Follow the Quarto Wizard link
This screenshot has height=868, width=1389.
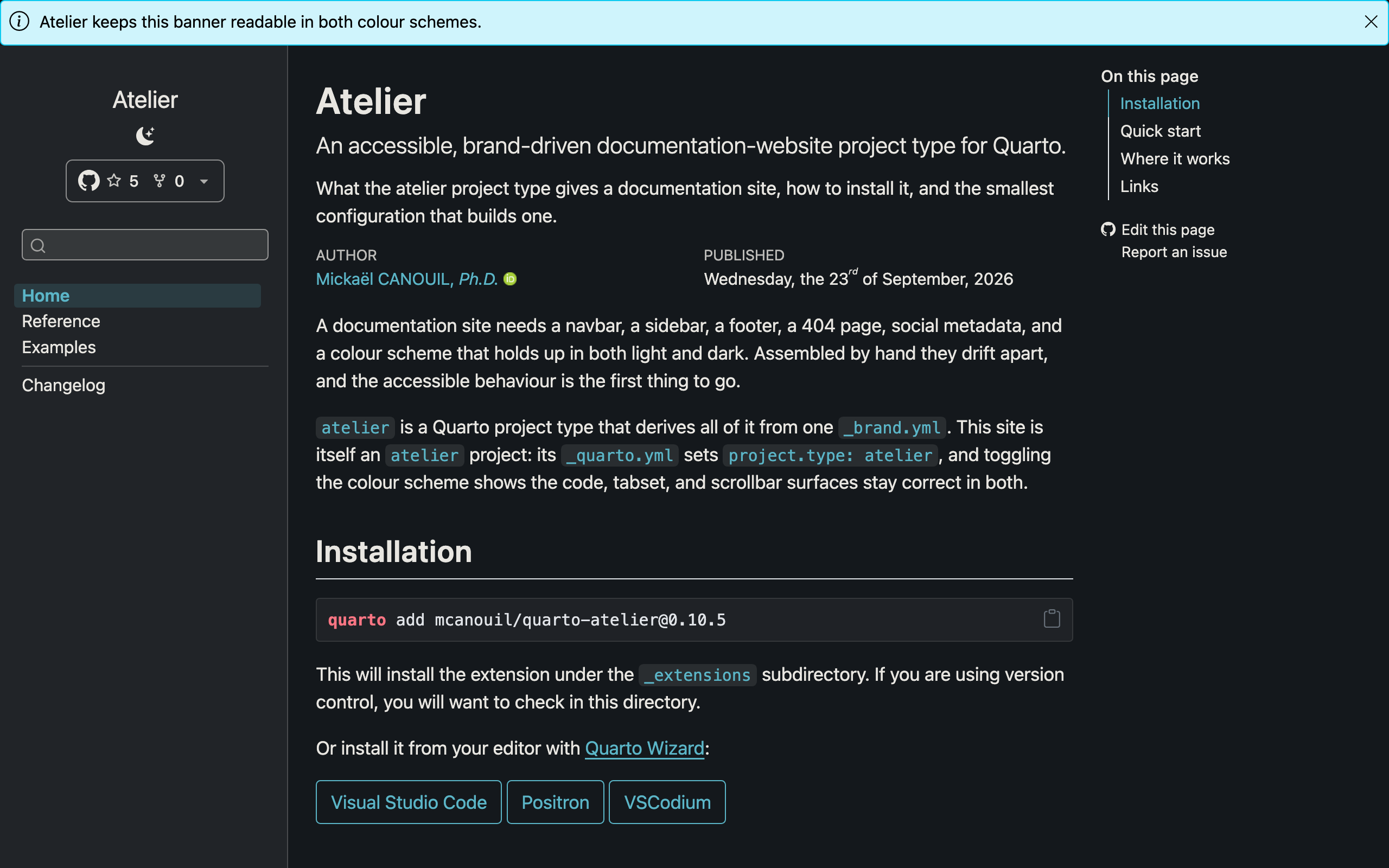645,748
